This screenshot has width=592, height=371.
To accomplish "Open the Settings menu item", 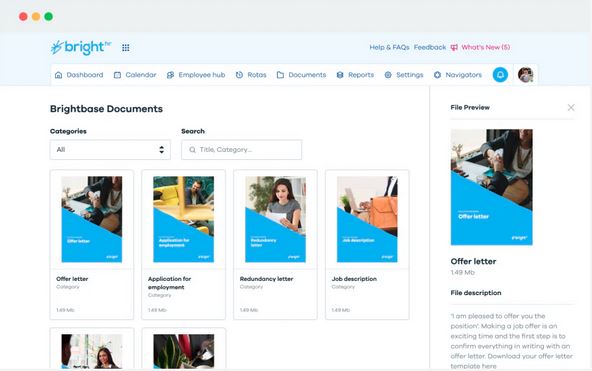I will click(x=404, y=75).
